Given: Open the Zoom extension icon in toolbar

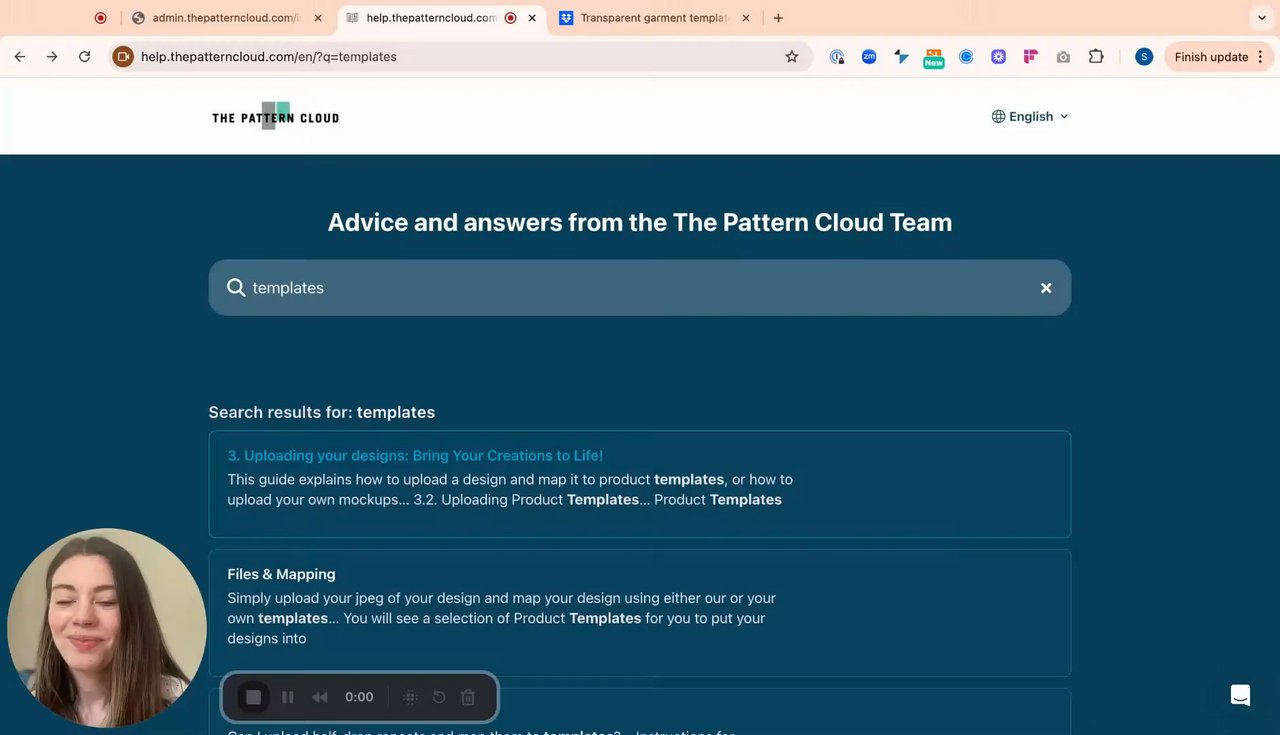Looking at the screenshot, I should pyautogui.click(x=869, y=57).
